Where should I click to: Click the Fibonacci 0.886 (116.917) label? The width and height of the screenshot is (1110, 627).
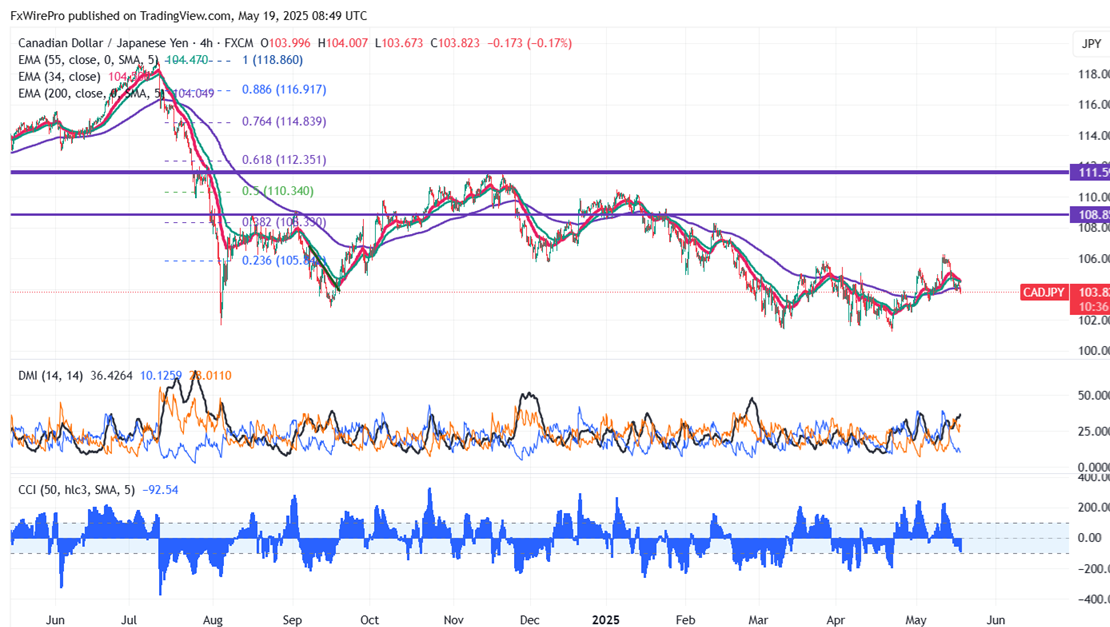[x=284, y=90]
